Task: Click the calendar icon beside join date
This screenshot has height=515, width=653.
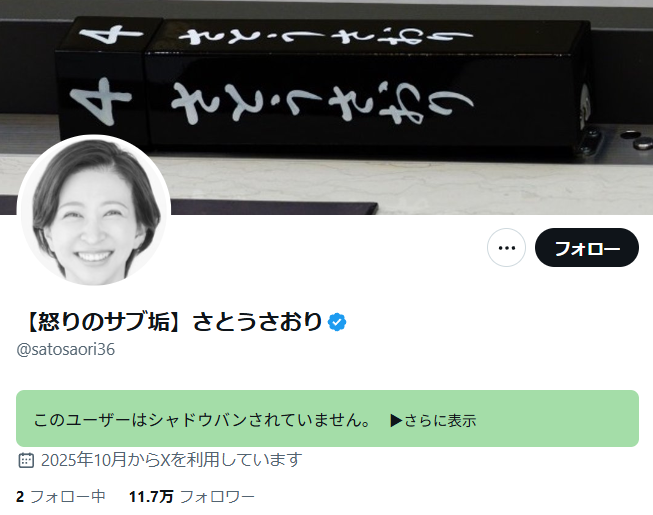Action: pyautogui.click(x=26, y=460)
